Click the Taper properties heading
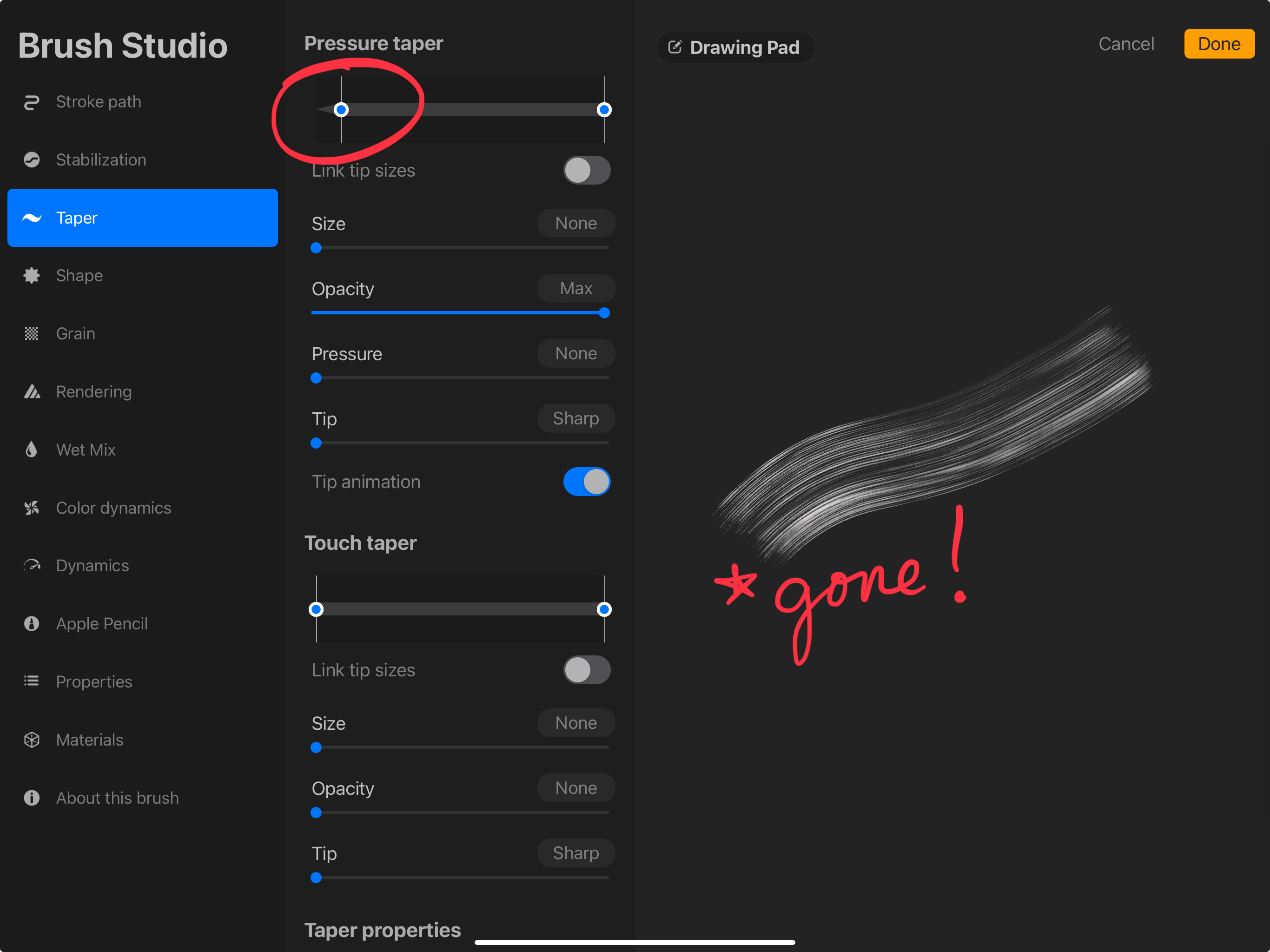This screenshot has height=952, width=1270. tap(383, 930)
